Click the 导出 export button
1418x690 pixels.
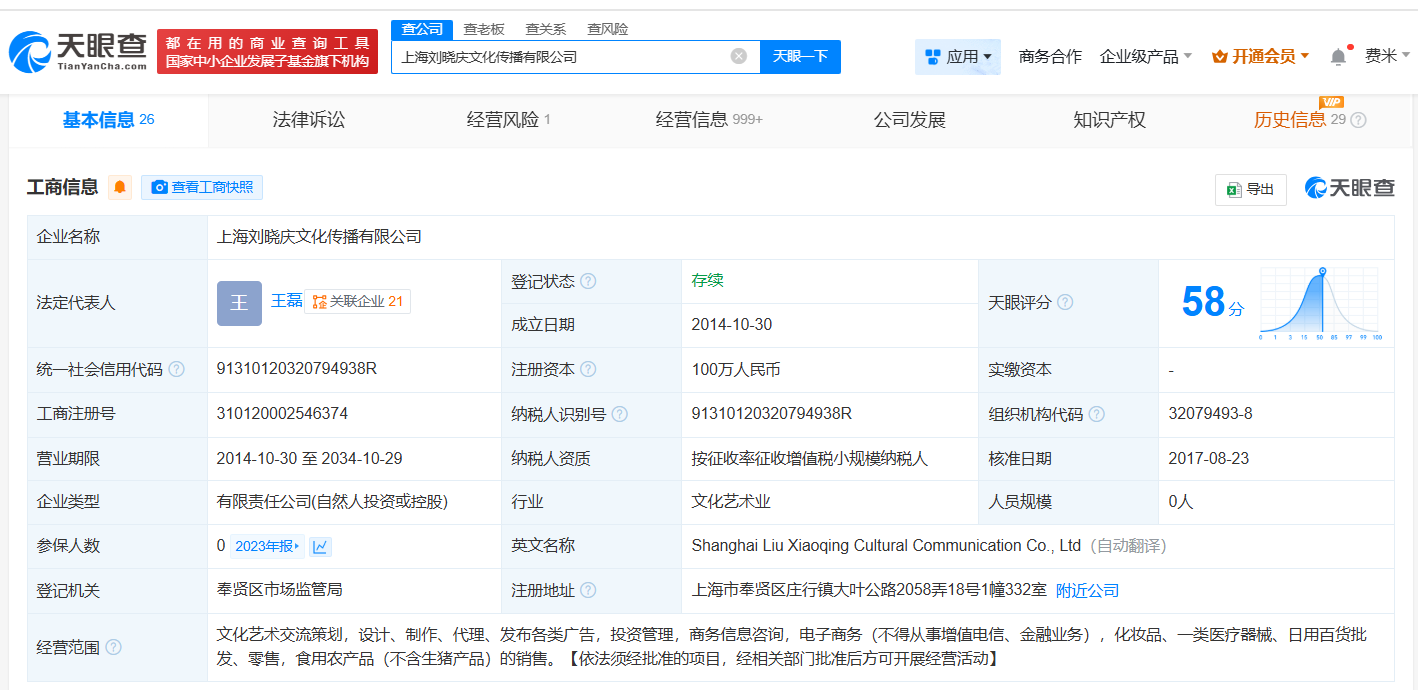click(1250, 189)
